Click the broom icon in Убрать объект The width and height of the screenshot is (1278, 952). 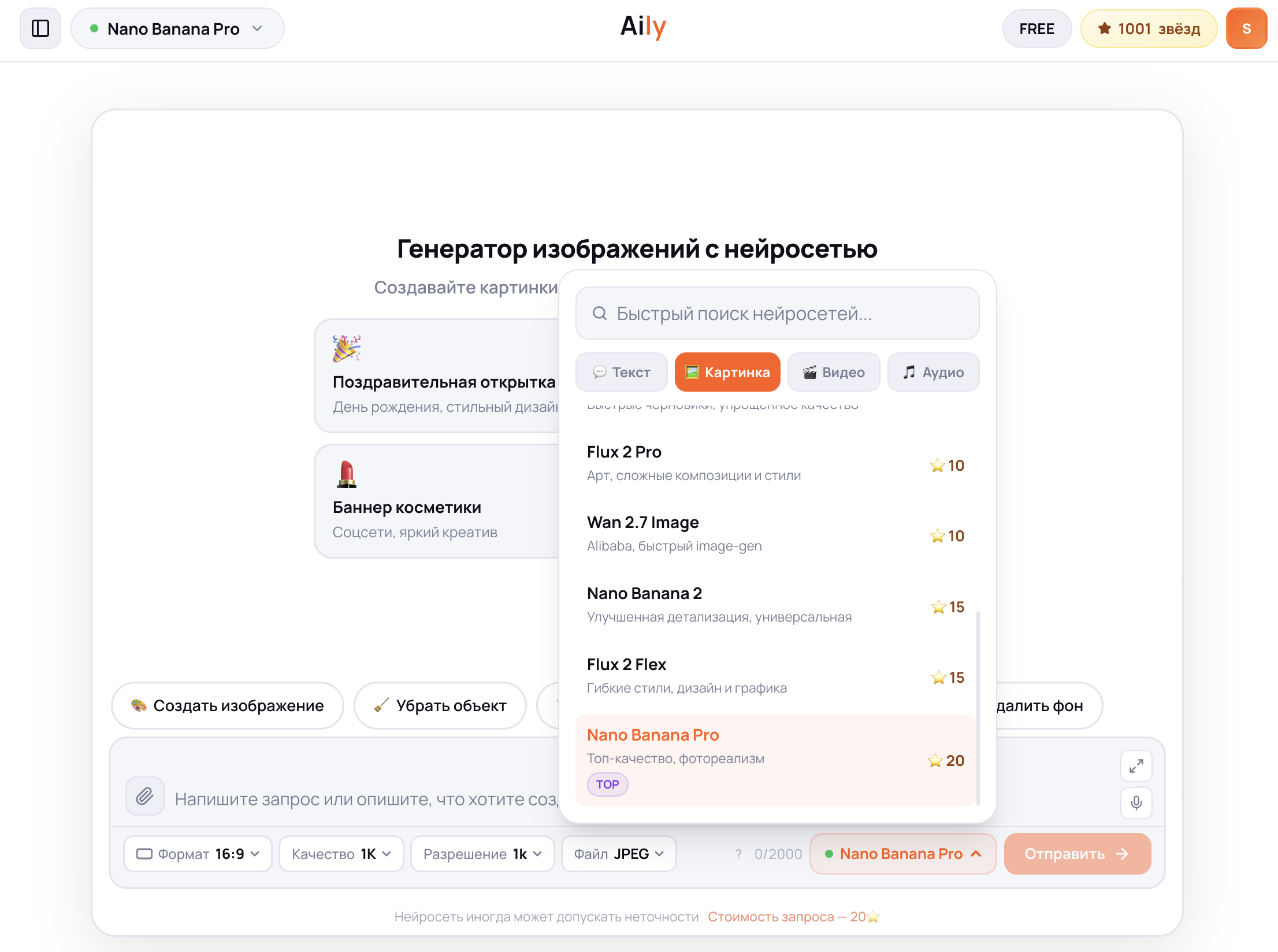381,705
